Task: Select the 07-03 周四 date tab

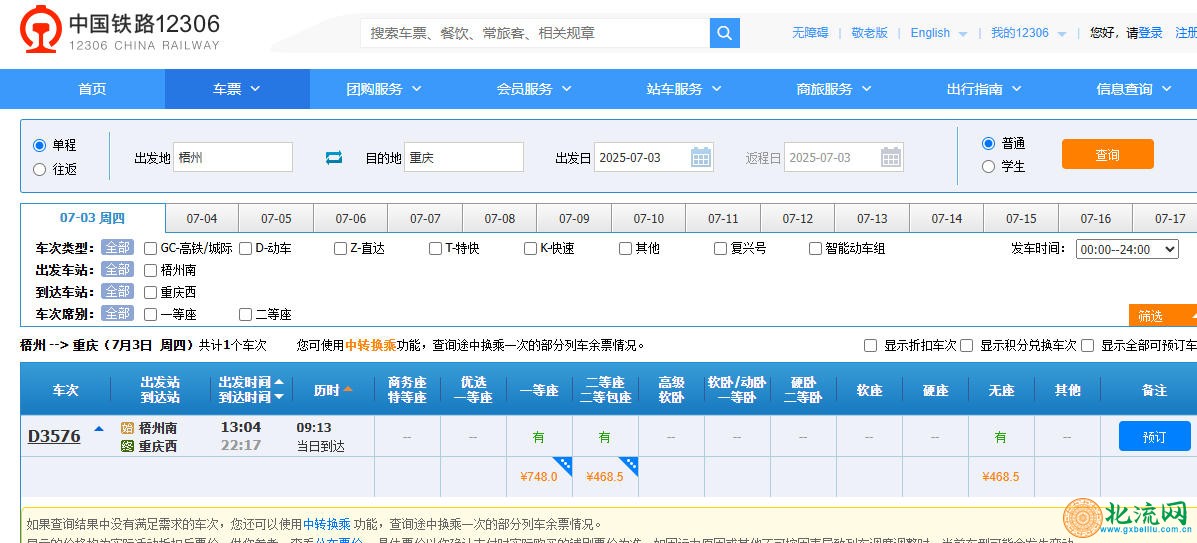Action: click(92, 218)
